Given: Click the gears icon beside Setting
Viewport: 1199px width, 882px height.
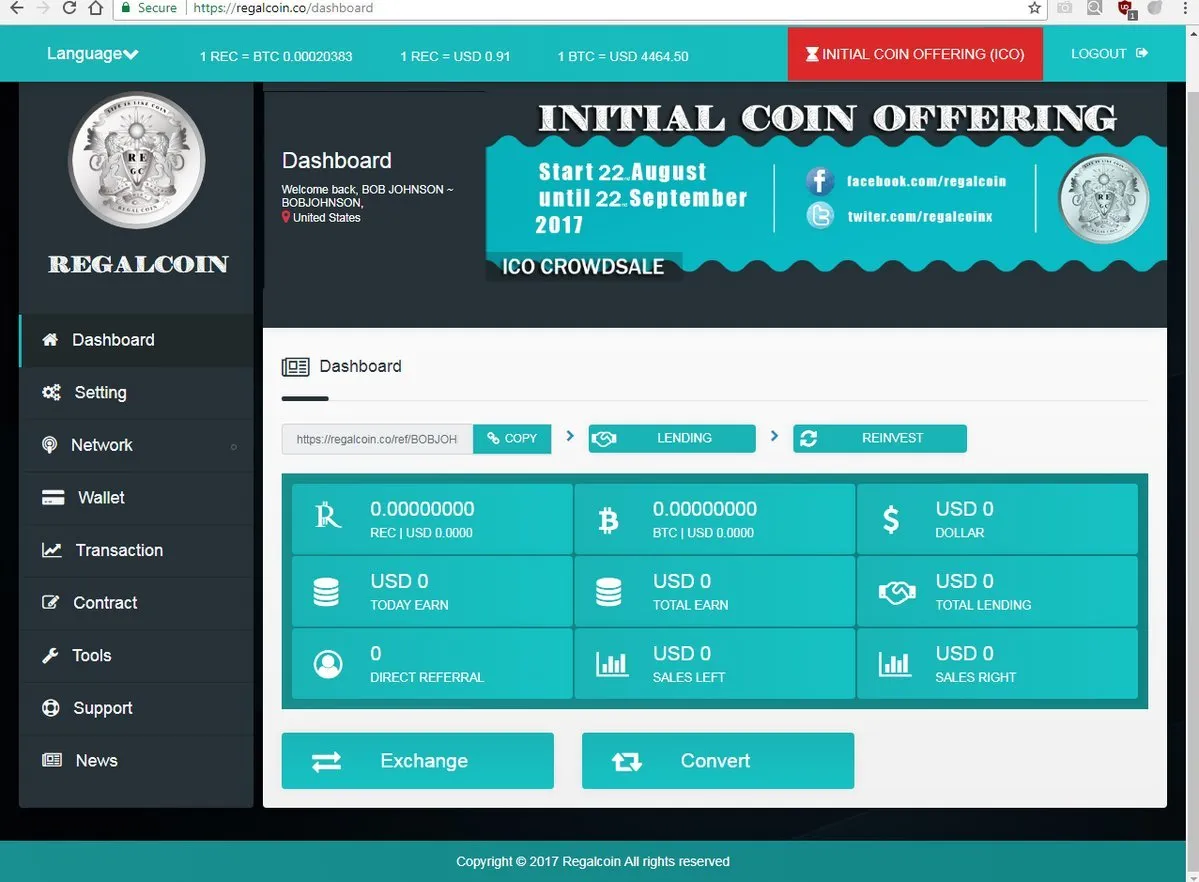Looking at the screenshot, I should coord(51,392).
